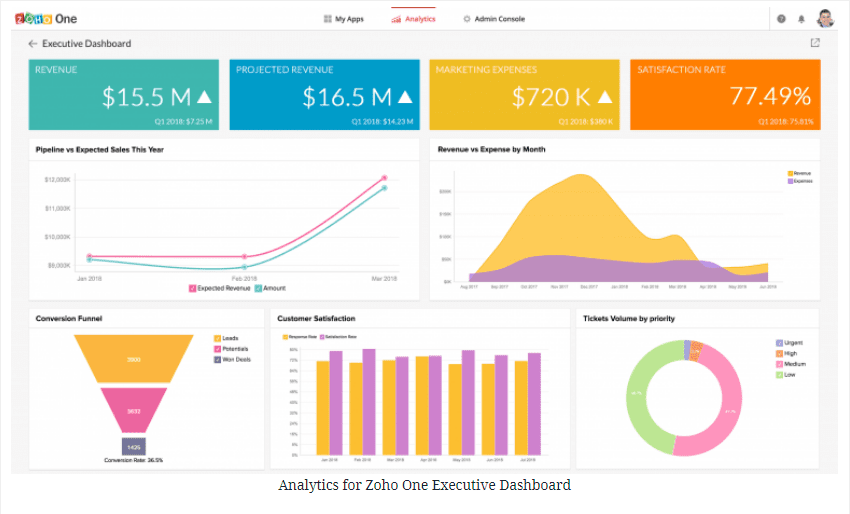Open dashboard in new window icon
Image resolution: width=850 pixels, height=514 pixels.
[x=815, y=43]
